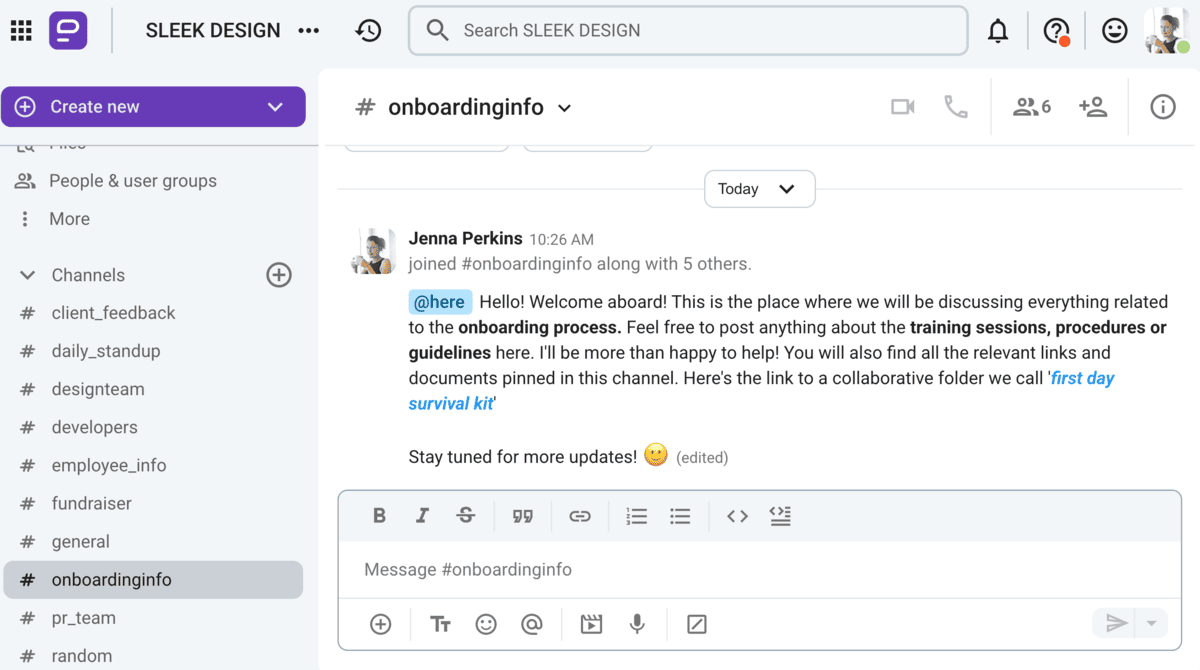Open the history clock icon
1200x670 pixels.
(x=368, y=31)
